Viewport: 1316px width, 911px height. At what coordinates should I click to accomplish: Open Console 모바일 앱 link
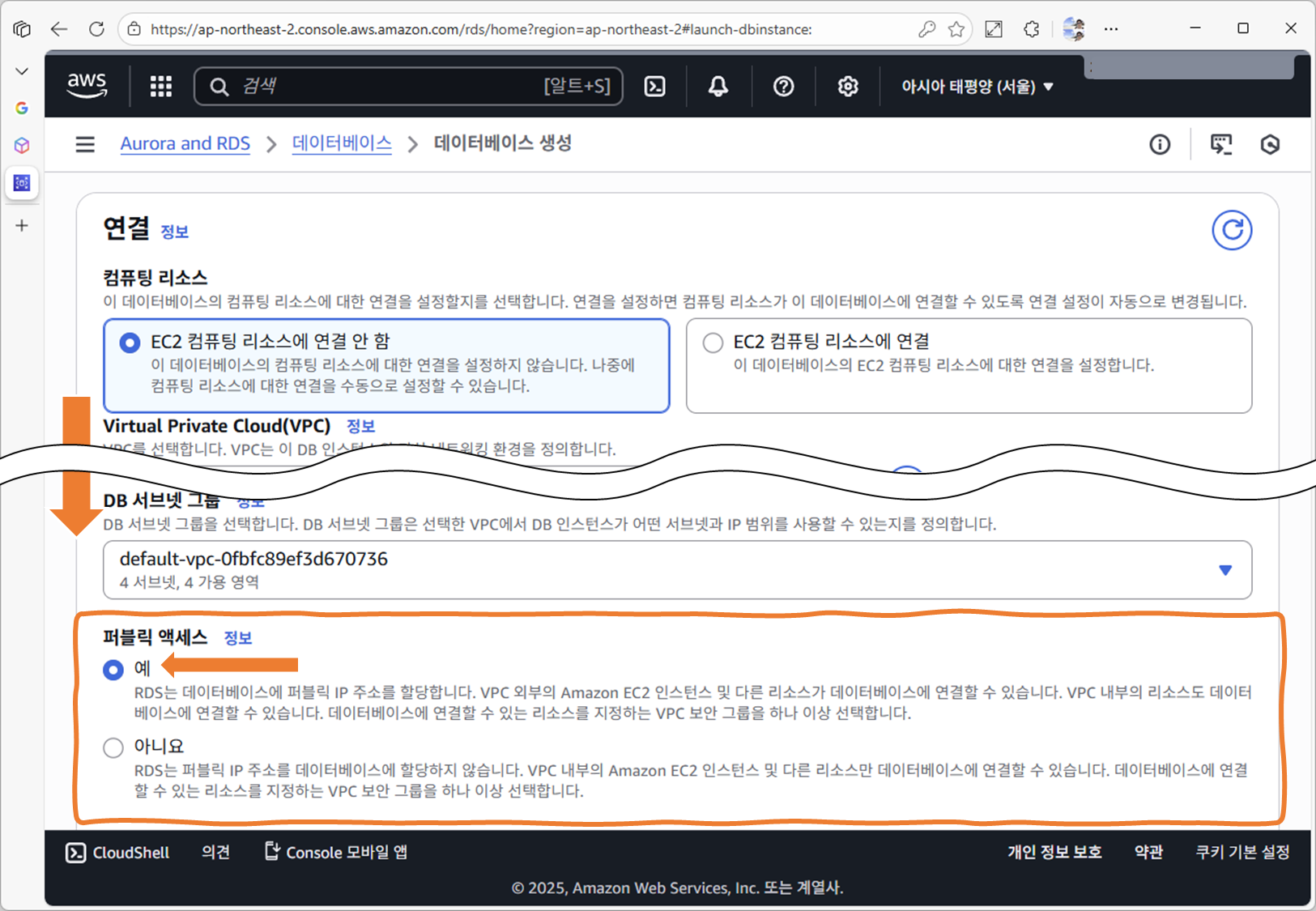336,852
